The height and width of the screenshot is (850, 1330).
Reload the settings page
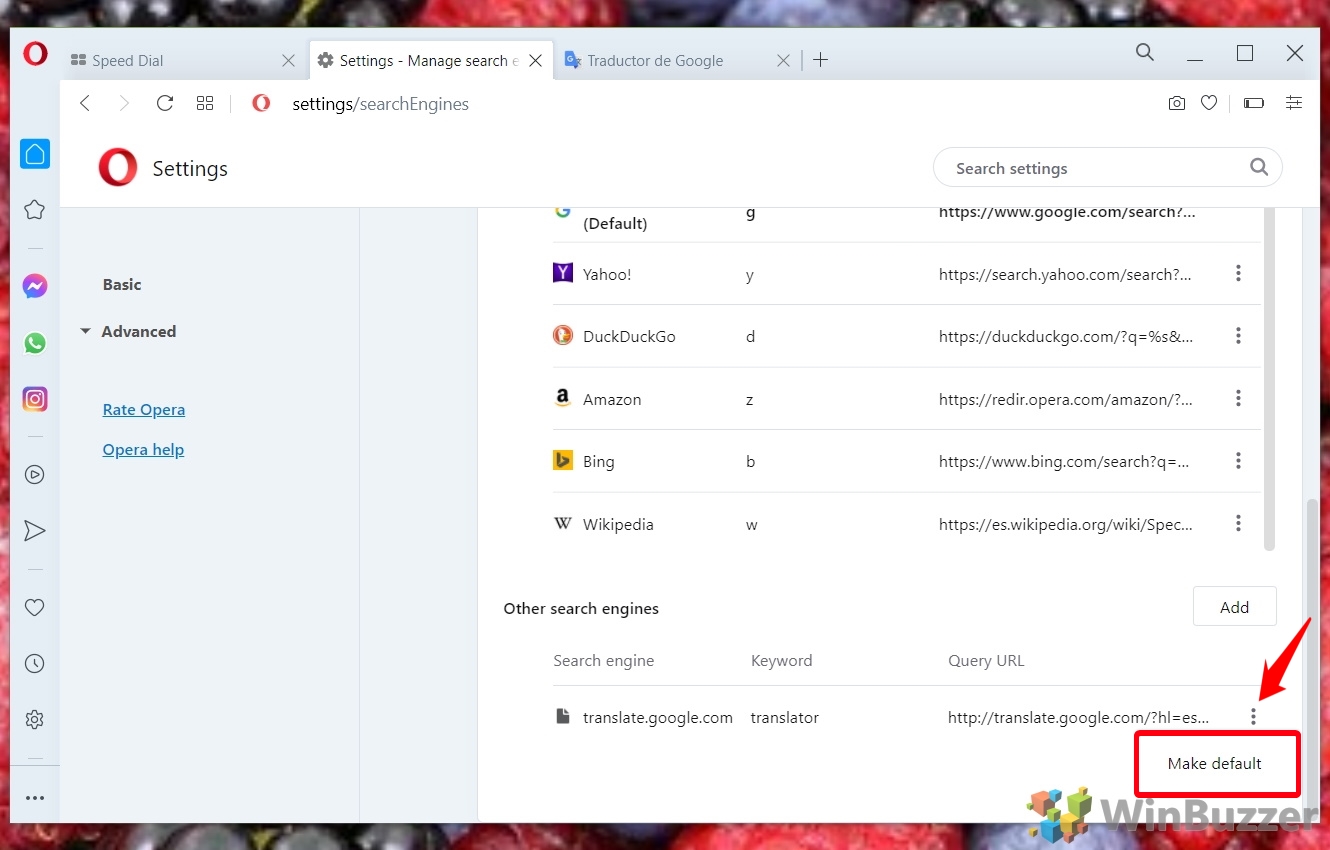[165, 103]
